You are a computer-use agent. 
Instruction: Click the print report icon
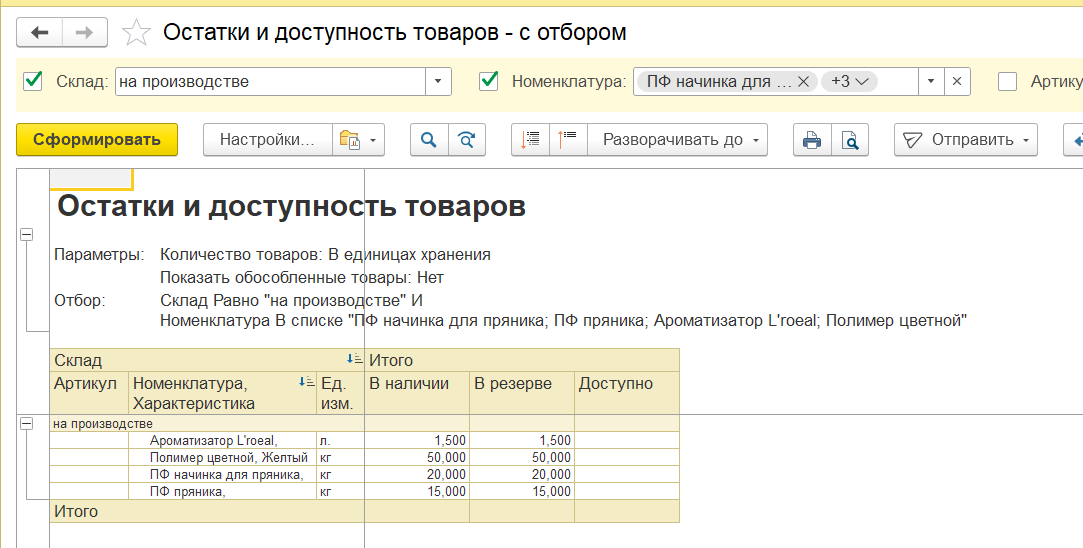pos(812,140)
